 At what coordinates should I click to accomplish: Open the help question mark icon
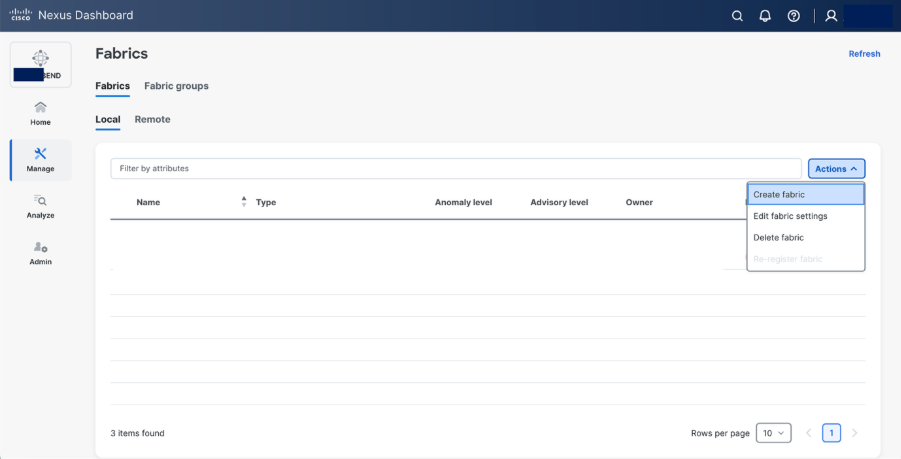(794, 16)
